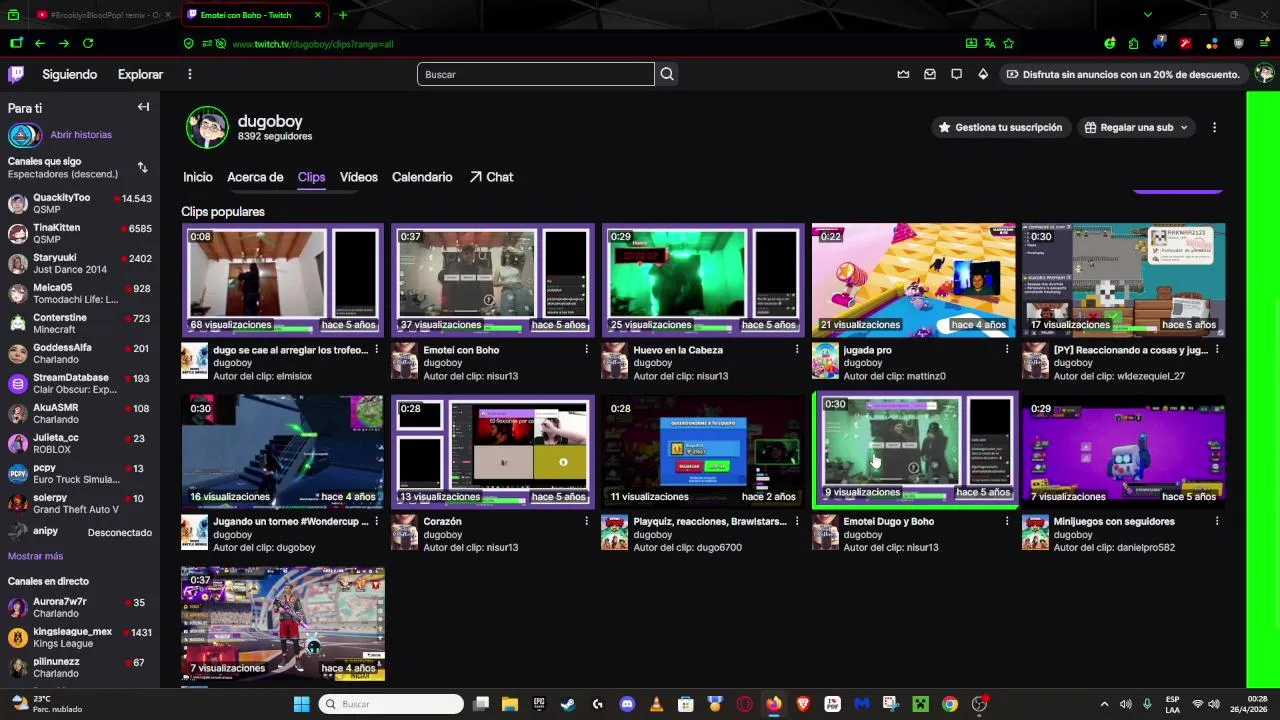Open options for Minijuegos con seguidores clip

(1217, 521)
